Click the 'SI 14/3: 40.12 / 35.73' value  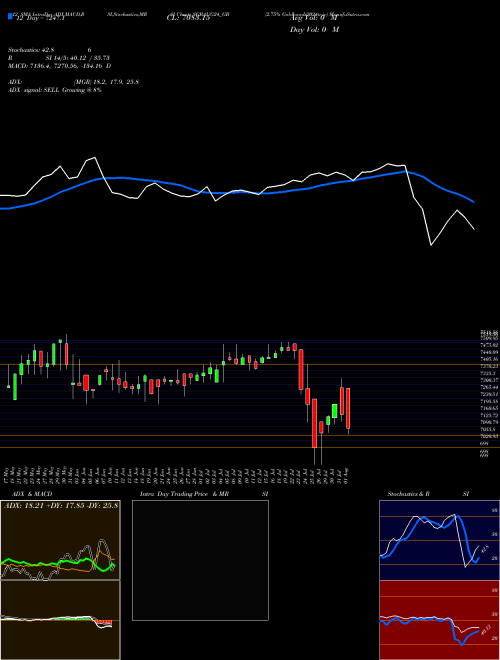tap(78, 58)
